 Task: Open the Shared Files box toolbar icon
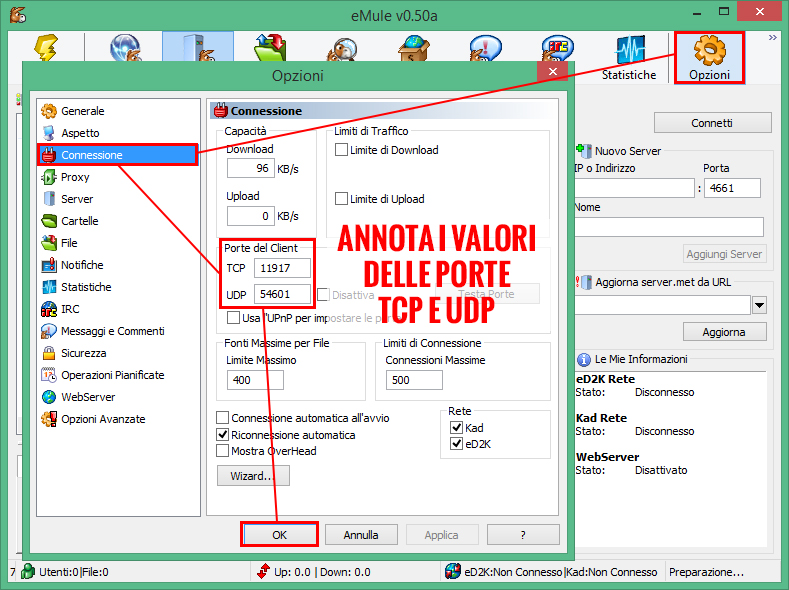point(414,48)
